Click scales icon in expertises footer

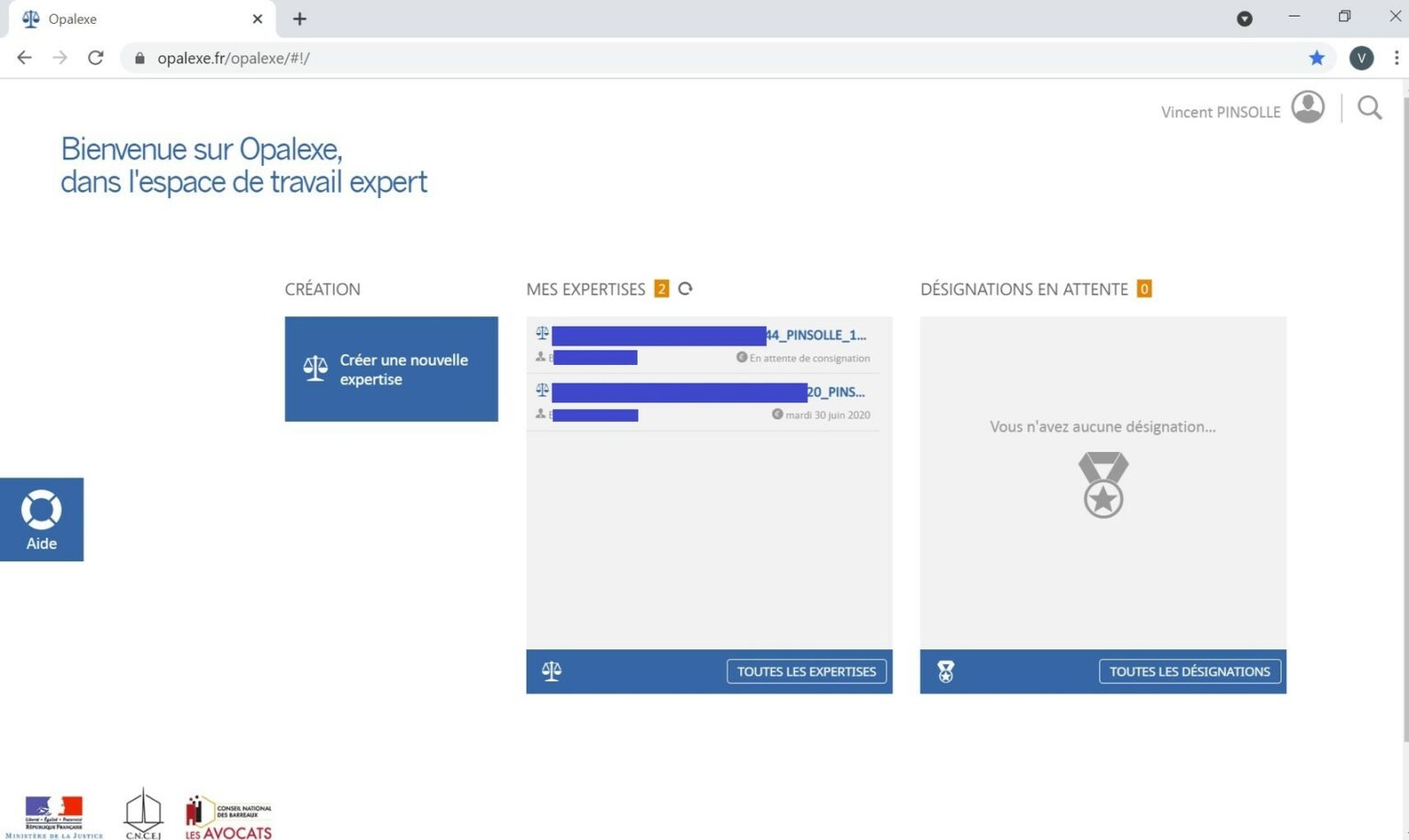pos(551,671)
